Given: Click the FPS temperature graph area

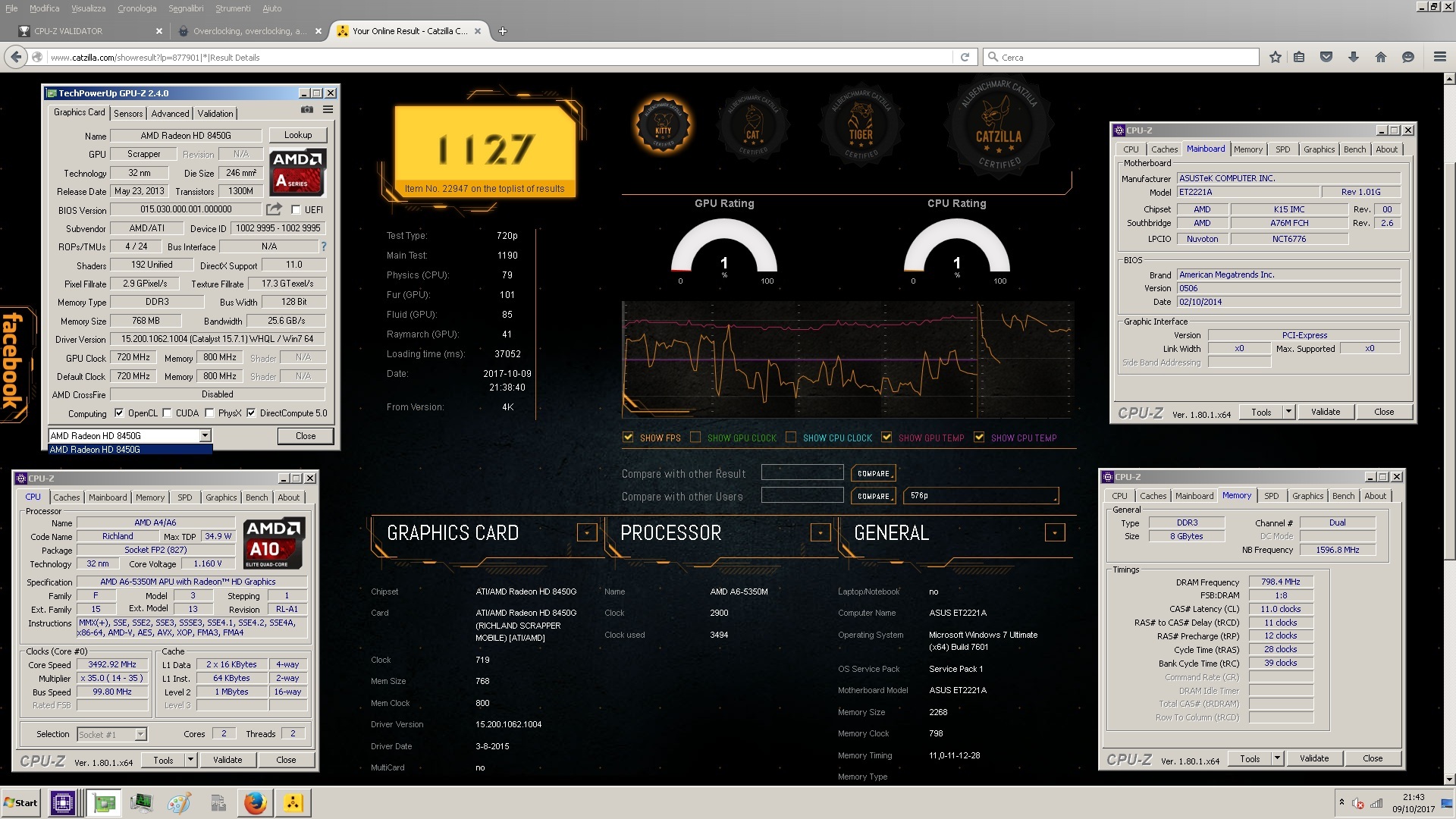Looking at the screenshot, I should pyautogui.click(x=848, y=359).
